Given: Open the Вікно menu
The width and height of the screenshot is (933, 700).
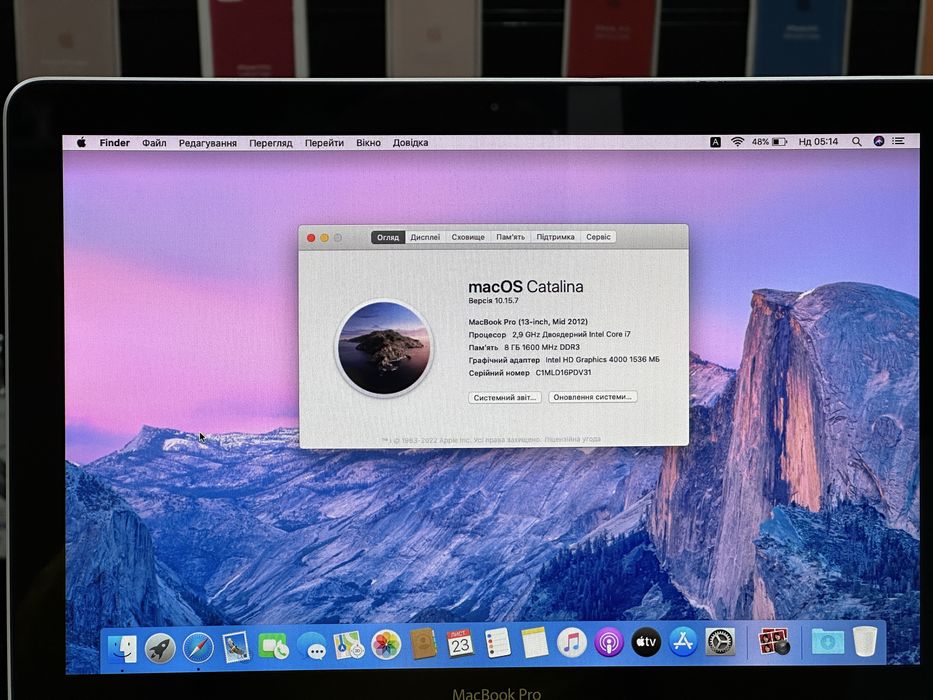Looking at the screenshot, I should [x=368, y=143].
